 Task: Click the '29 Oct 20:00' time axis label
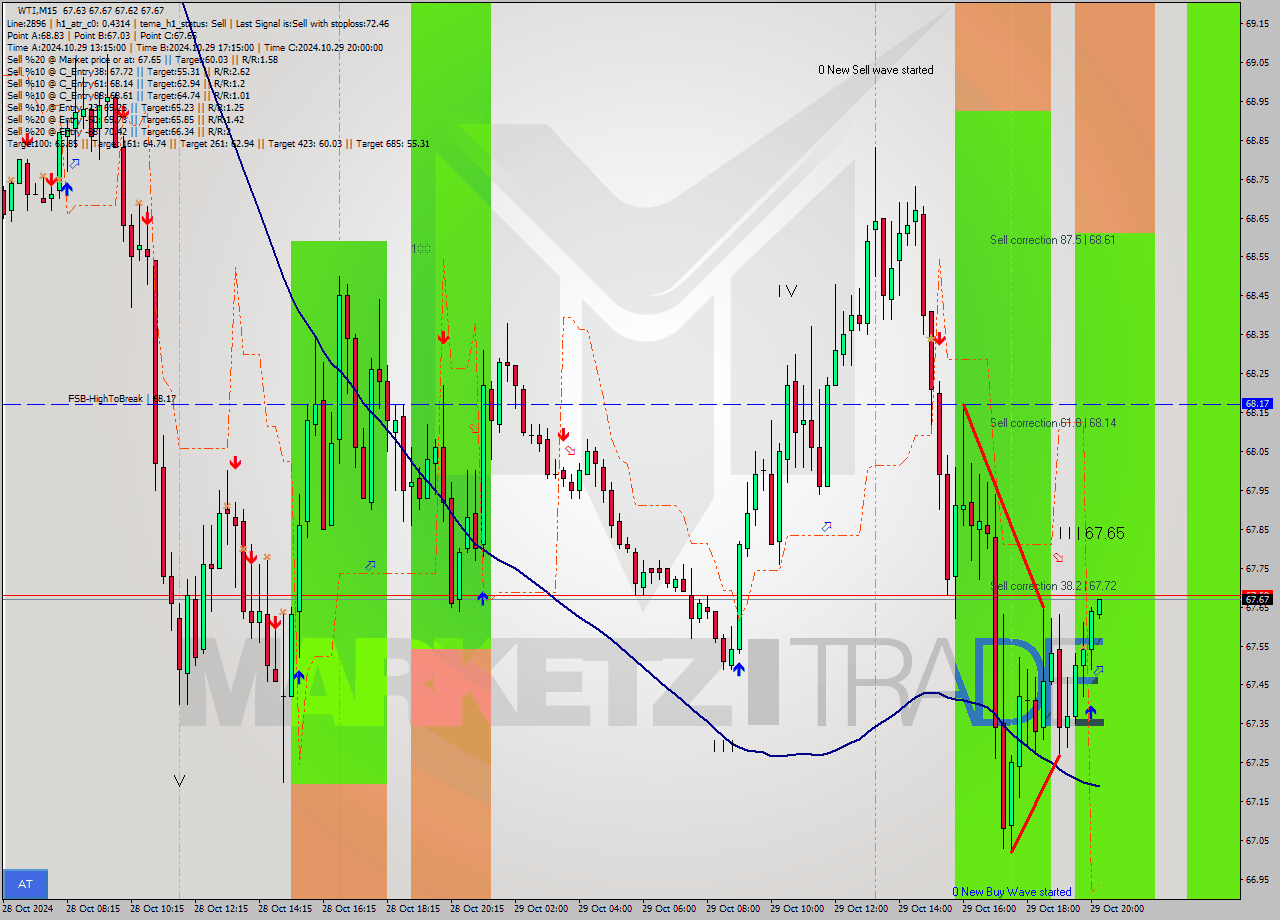pos(1118,909)
